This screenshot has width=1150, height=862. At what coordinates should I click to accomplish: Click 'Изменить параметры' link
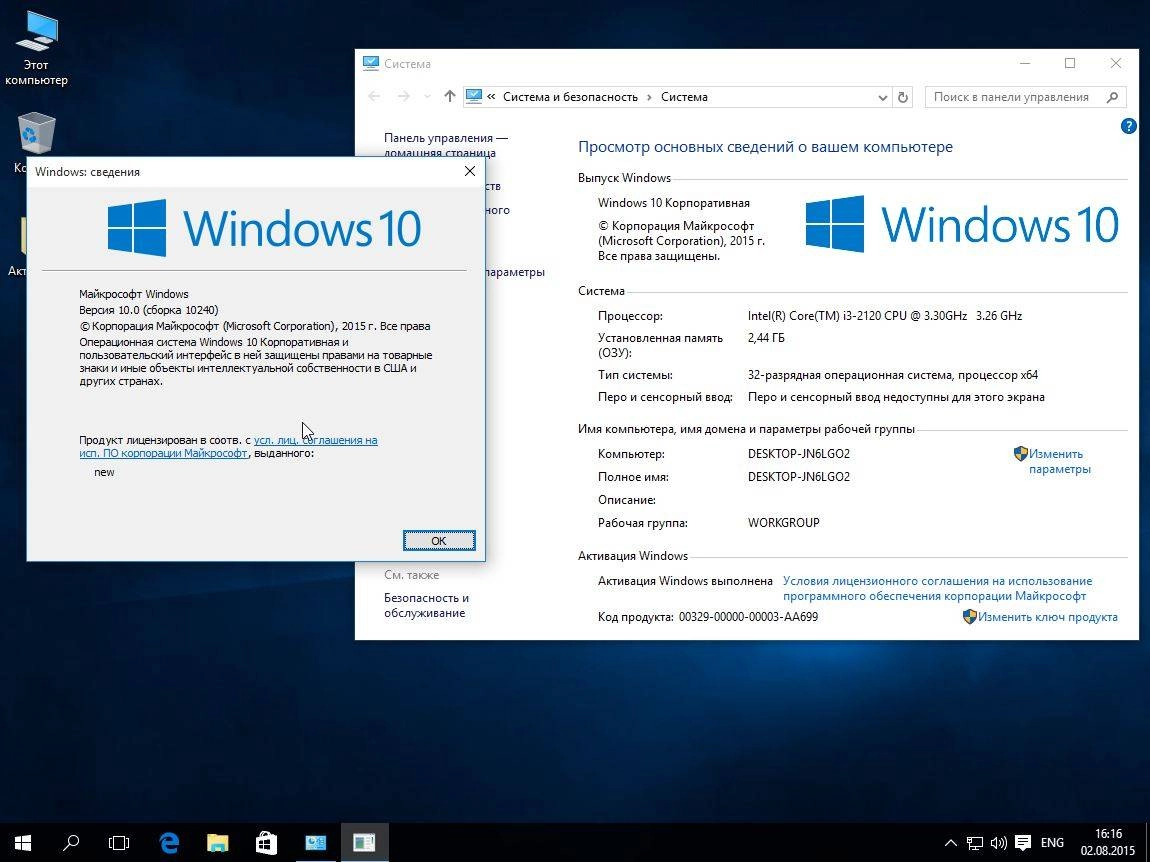[1059, 461]
